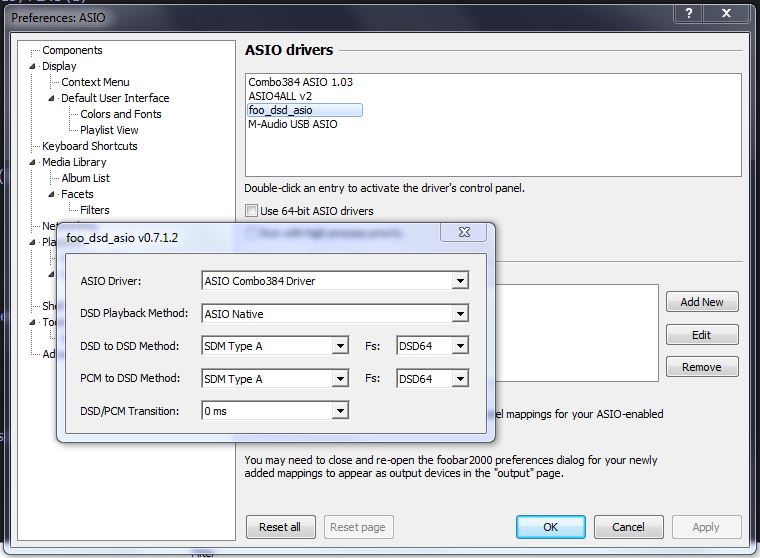Select Context Menu in the tree
The image size is (760, 558).
pyautogui.click(x=95, y=82)
